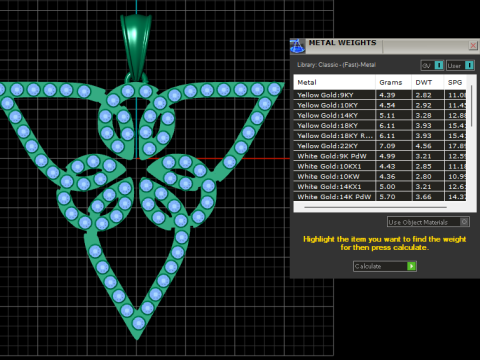The image size is (480, 360).
Task: Toggle the GV library switch
Action: [432, 65]
